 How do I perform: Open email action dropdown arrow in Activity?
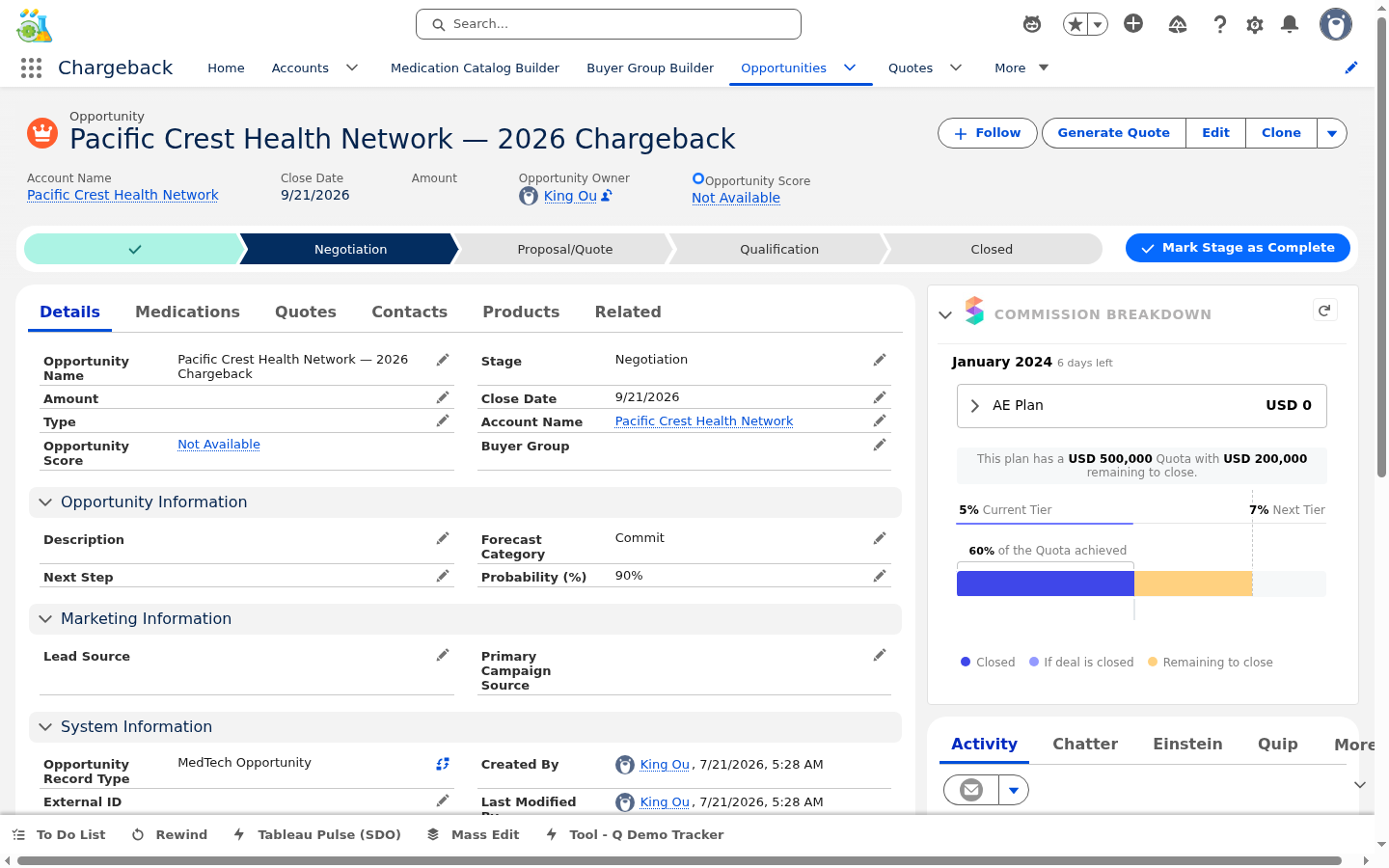pyautogui.click(x=1014, y=790)
